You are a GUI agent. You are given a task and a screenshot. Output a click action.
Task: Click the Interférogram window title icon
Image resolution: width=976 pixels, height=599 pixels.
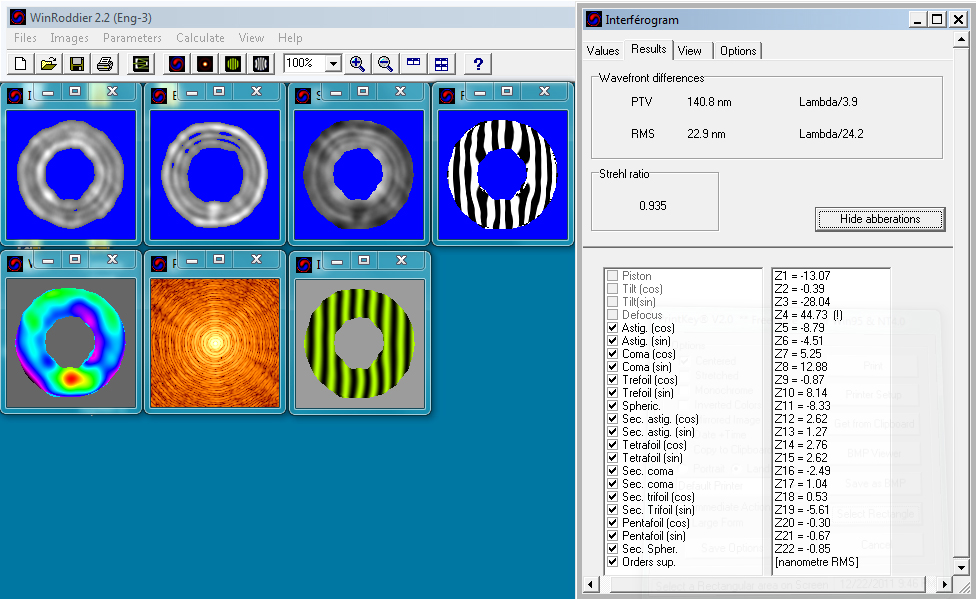(x=594, y=20)
